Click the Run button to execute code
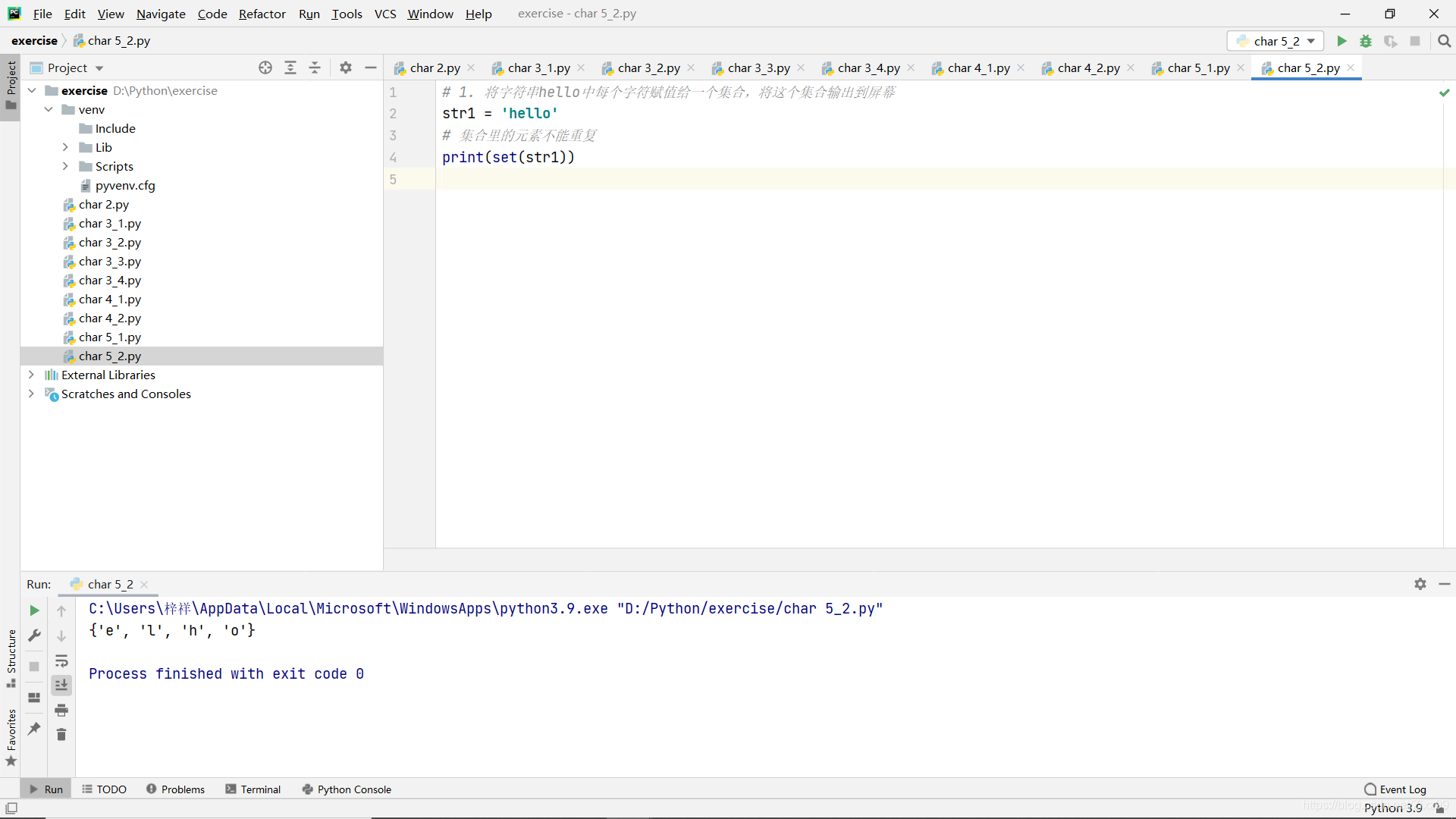The width and height of the screenshot is (1456, 819). tap(1342, 40)
